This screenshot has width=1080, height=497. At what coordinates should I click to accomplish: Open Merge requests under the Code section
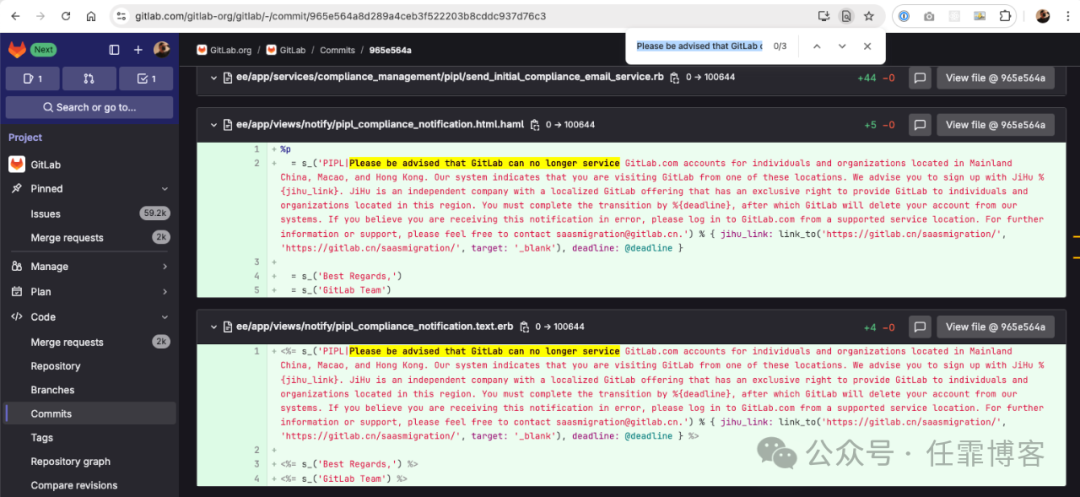click(x=90, y=342)
